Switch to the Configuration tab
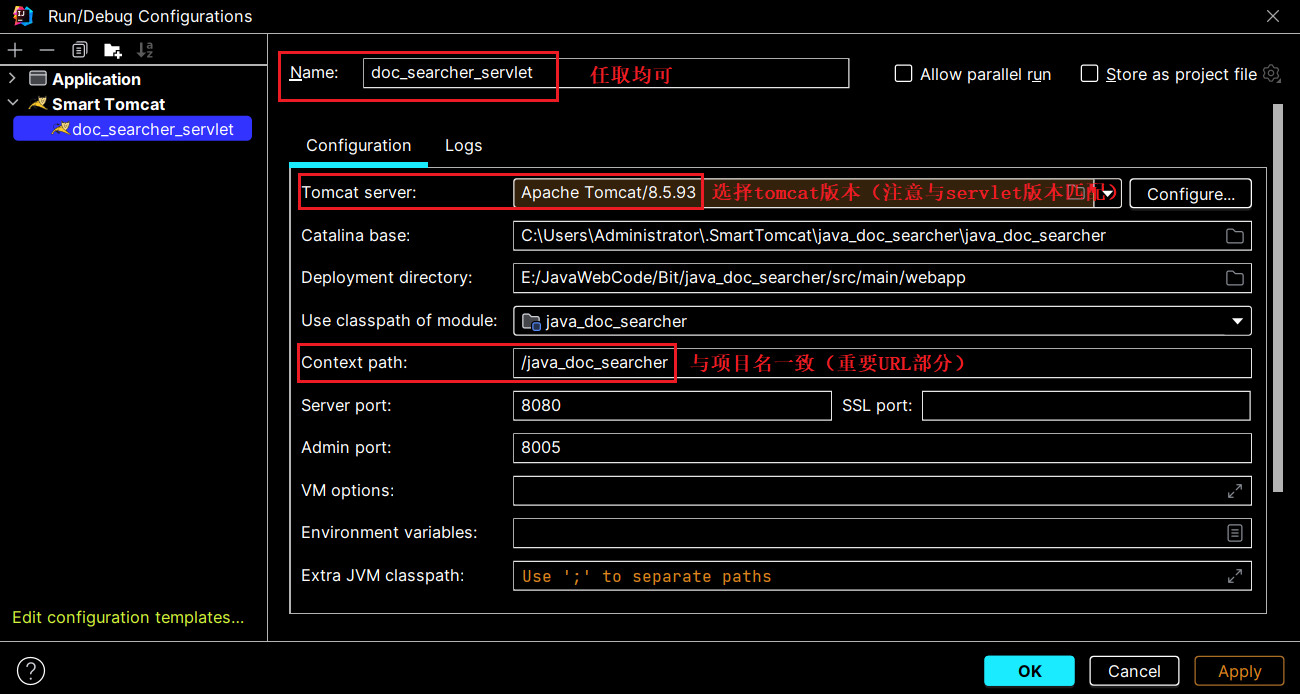Image resolution: width=1300 pixels, height=694 pixels. tap(358, 145)
